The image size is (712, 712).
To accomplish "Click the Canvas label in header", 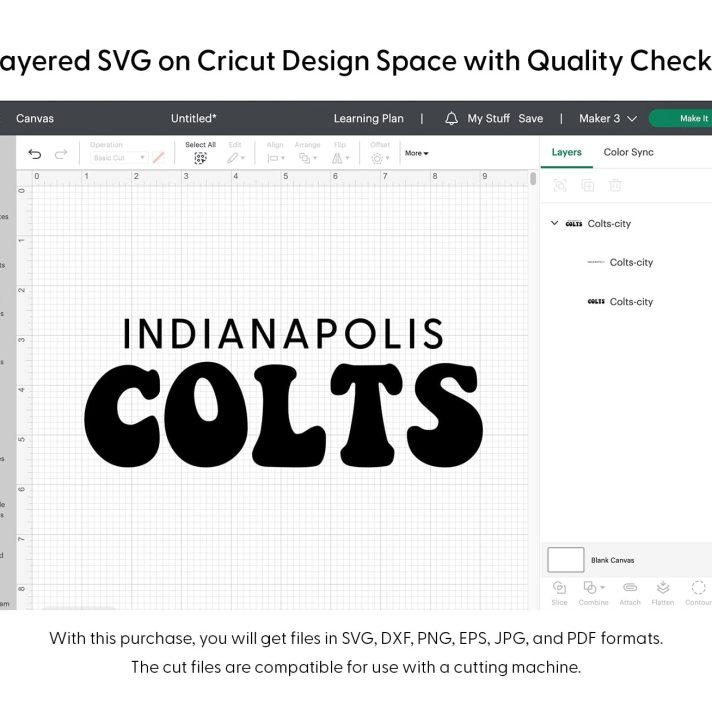I will coord(35,119).
